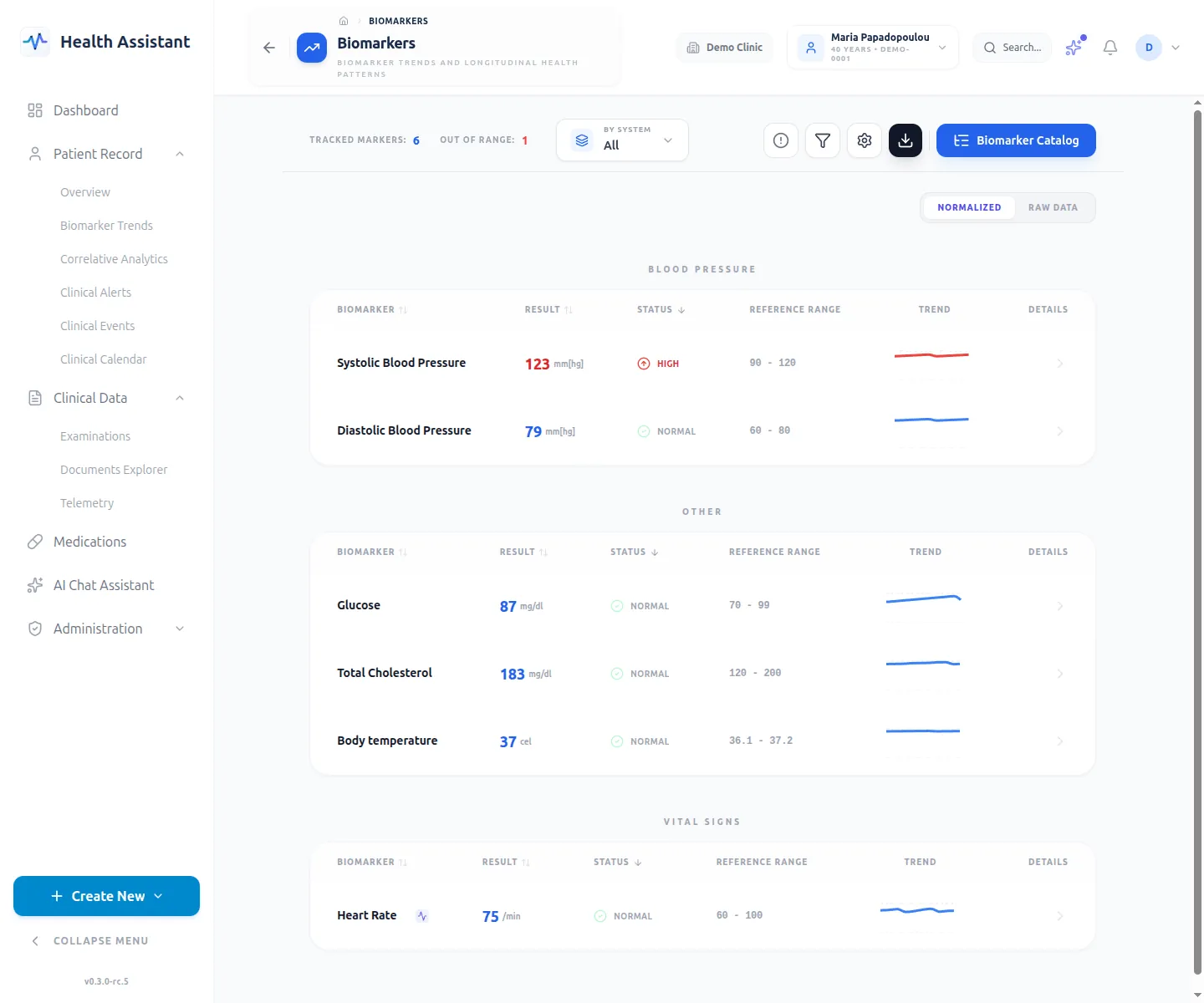Click the Biomarker Catalog button

(1016, 140)
